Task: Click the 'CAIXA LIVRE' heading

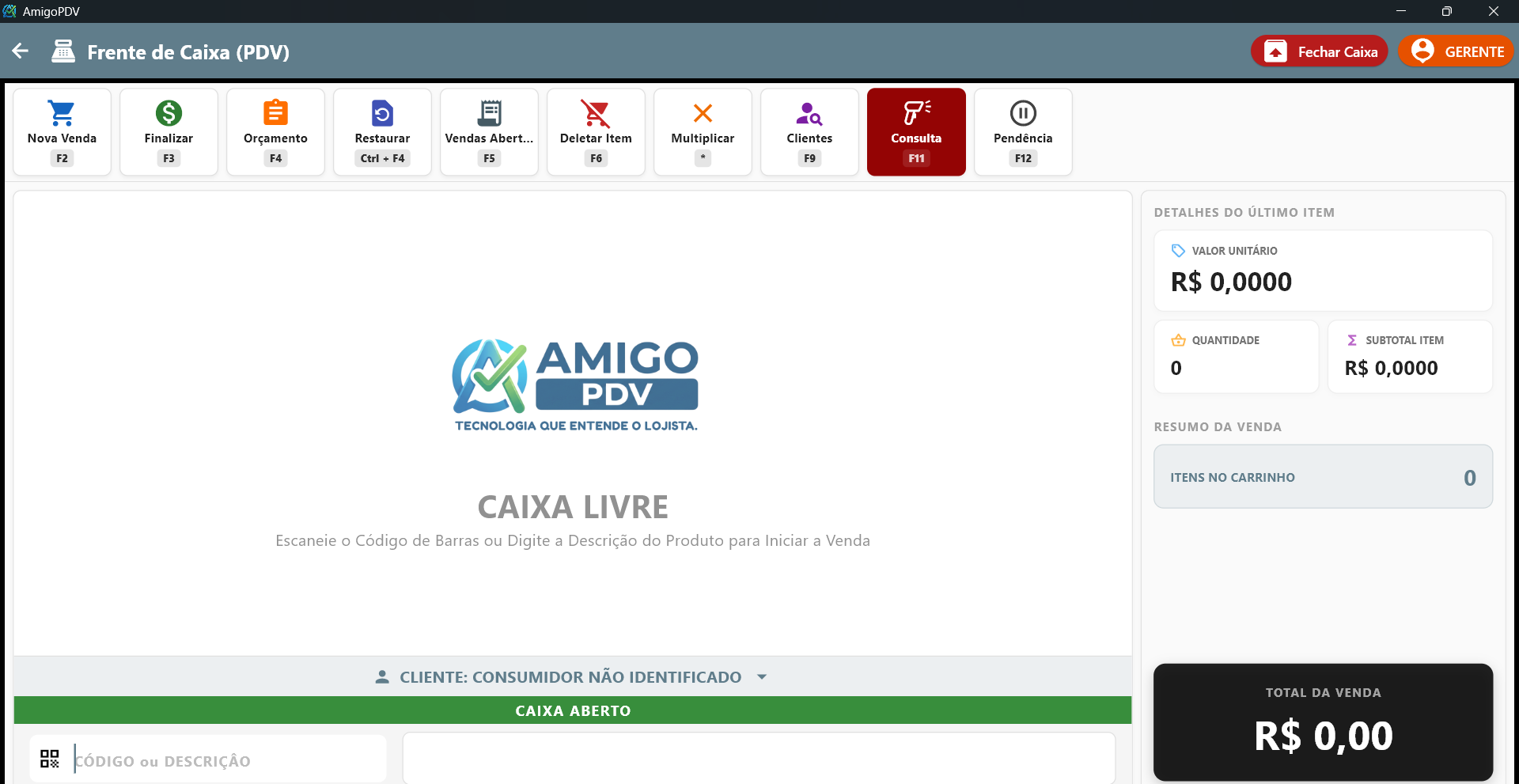Action: (573, 507)
